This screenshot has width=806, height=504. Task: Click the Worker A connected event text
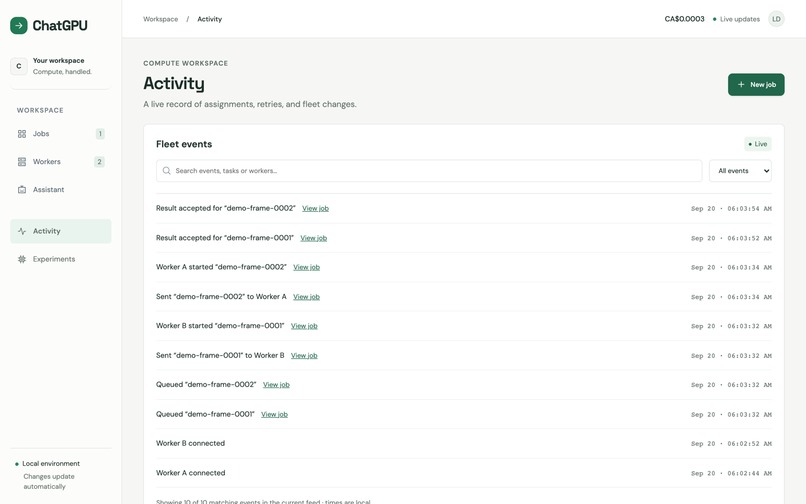[x=190, y=473]
